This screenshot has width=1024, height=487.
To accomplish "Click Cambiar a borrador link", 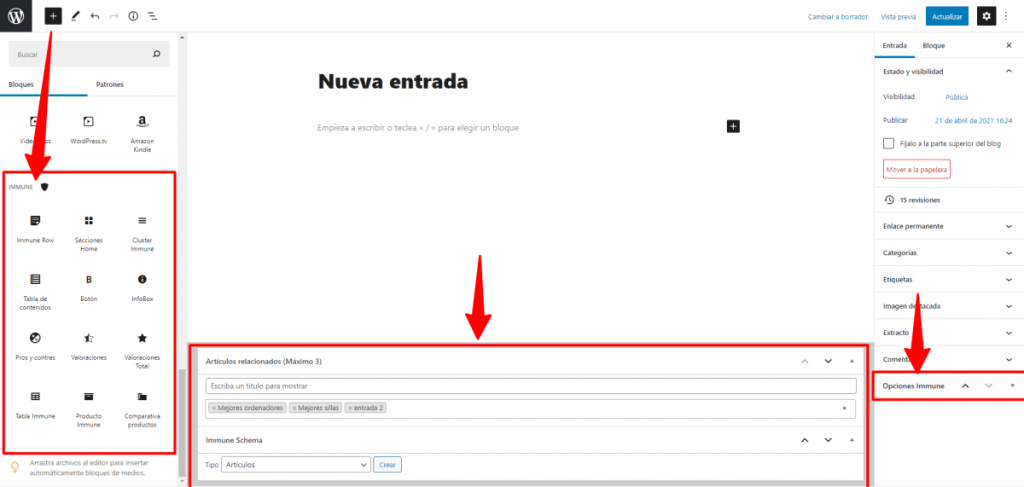I will pyautogui.click(x=836, y=17).
